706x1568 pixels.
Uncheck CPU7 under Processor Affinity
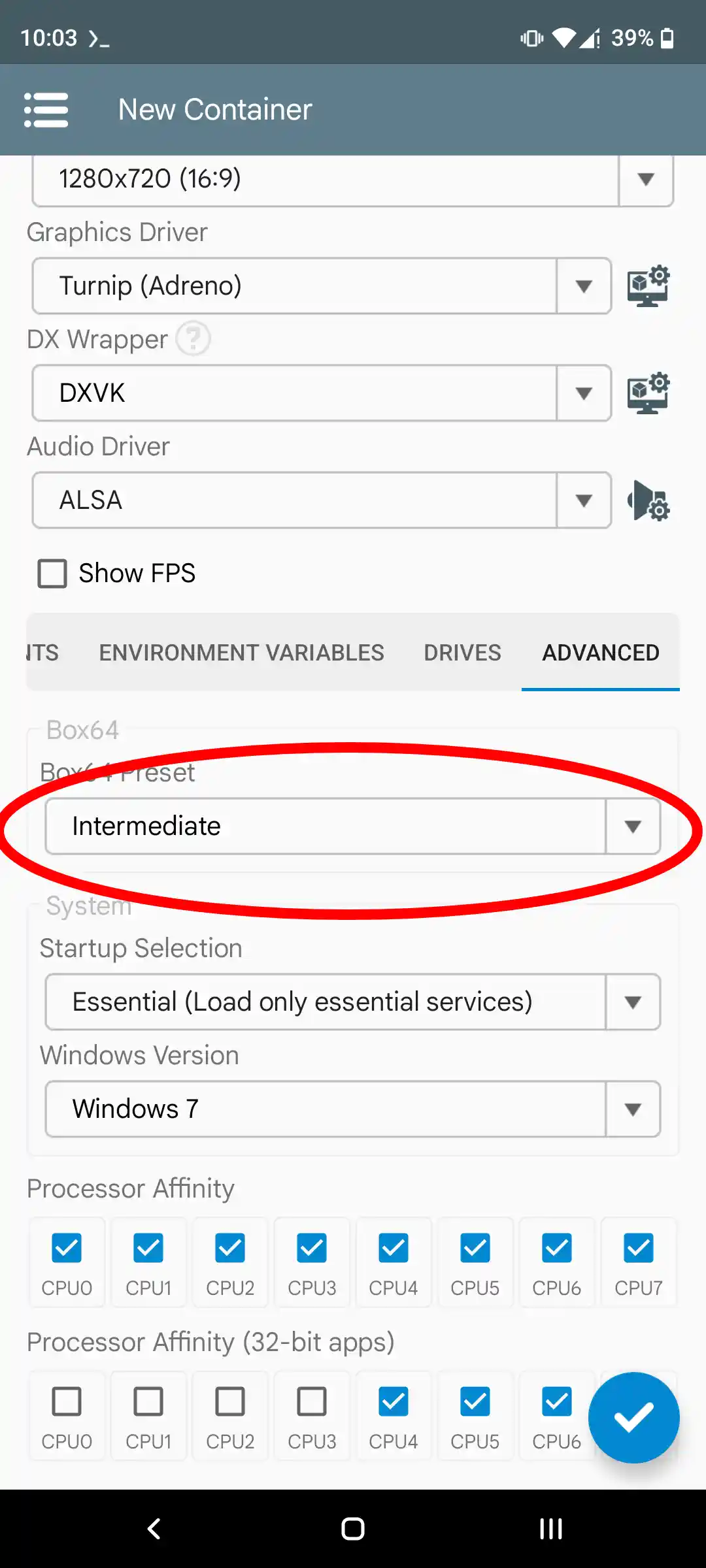pos(638,1248)
